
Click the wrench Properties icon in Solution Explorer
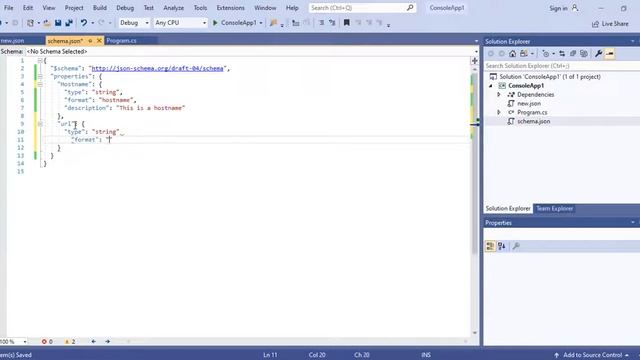598,53
